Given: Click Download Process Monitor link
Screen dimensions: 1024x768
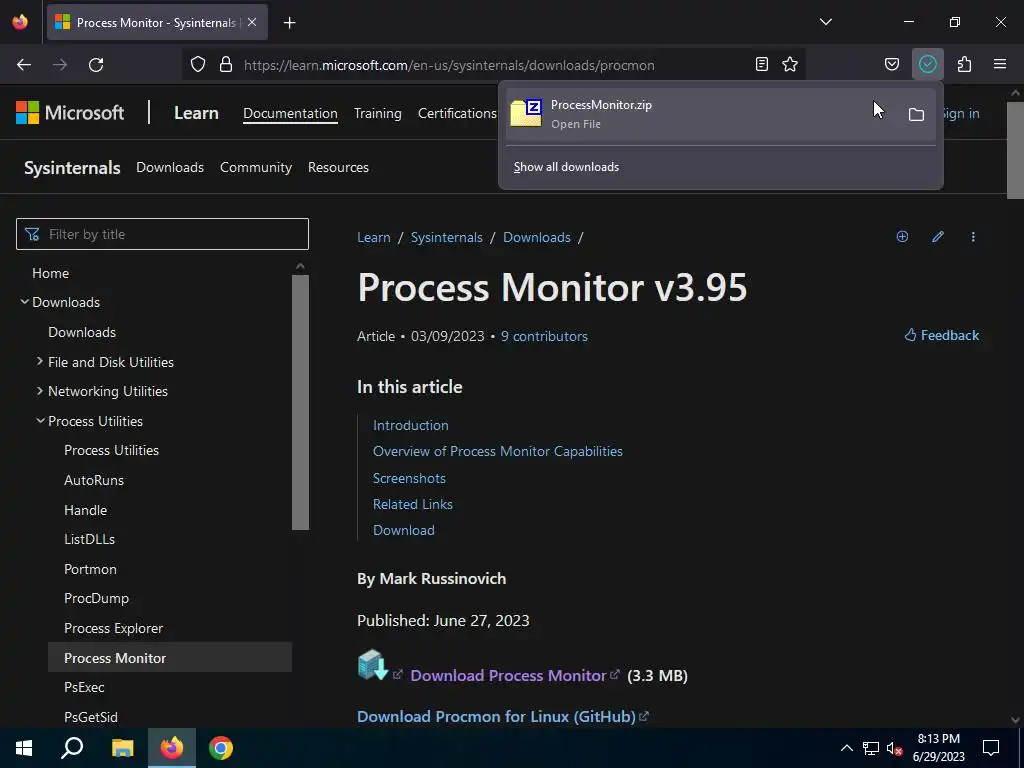Looking at the screenshot, I should point(508,675).
